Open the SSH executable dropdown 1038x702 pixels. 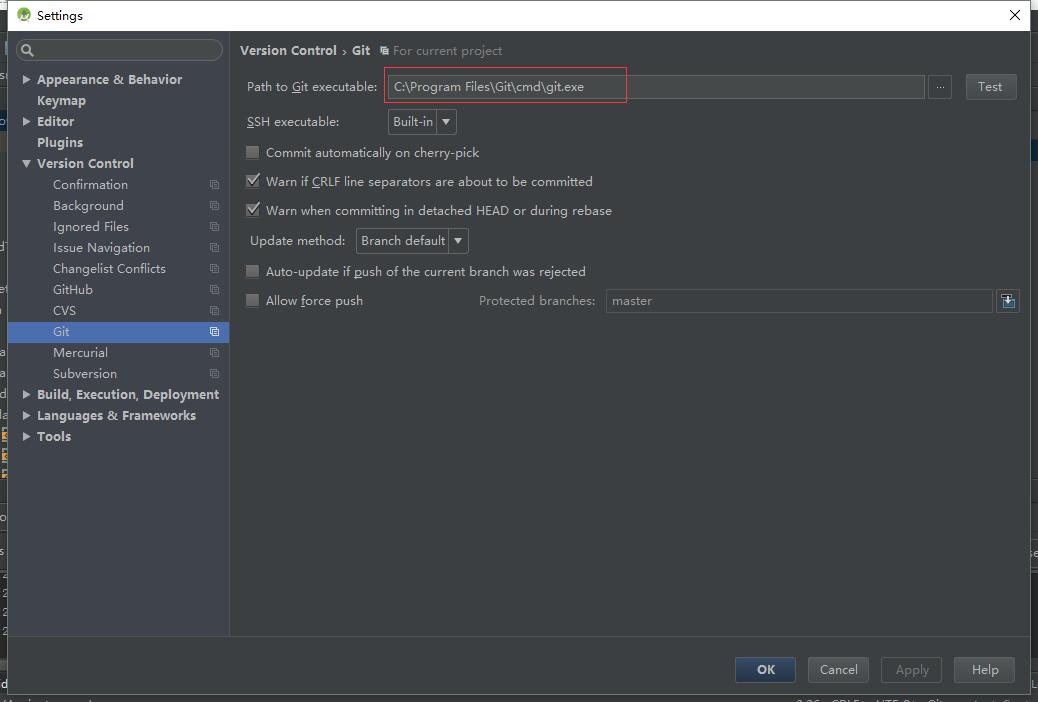pyautogui.click(x=422, y=122)
